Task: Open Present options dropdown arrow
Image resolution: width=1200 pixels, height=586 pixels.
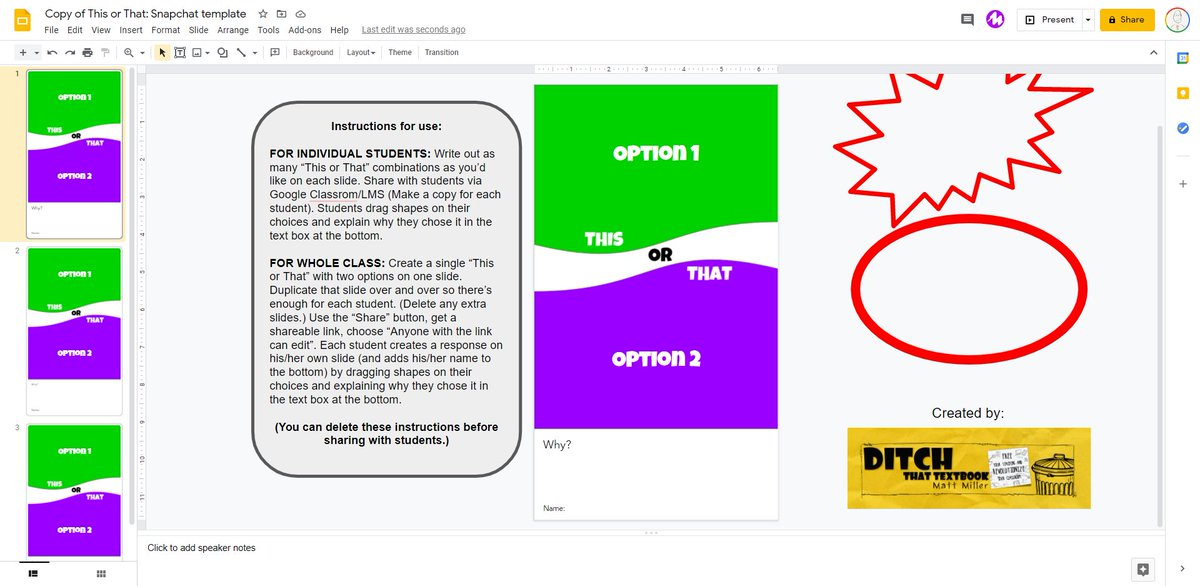Action: (1086, 19)
